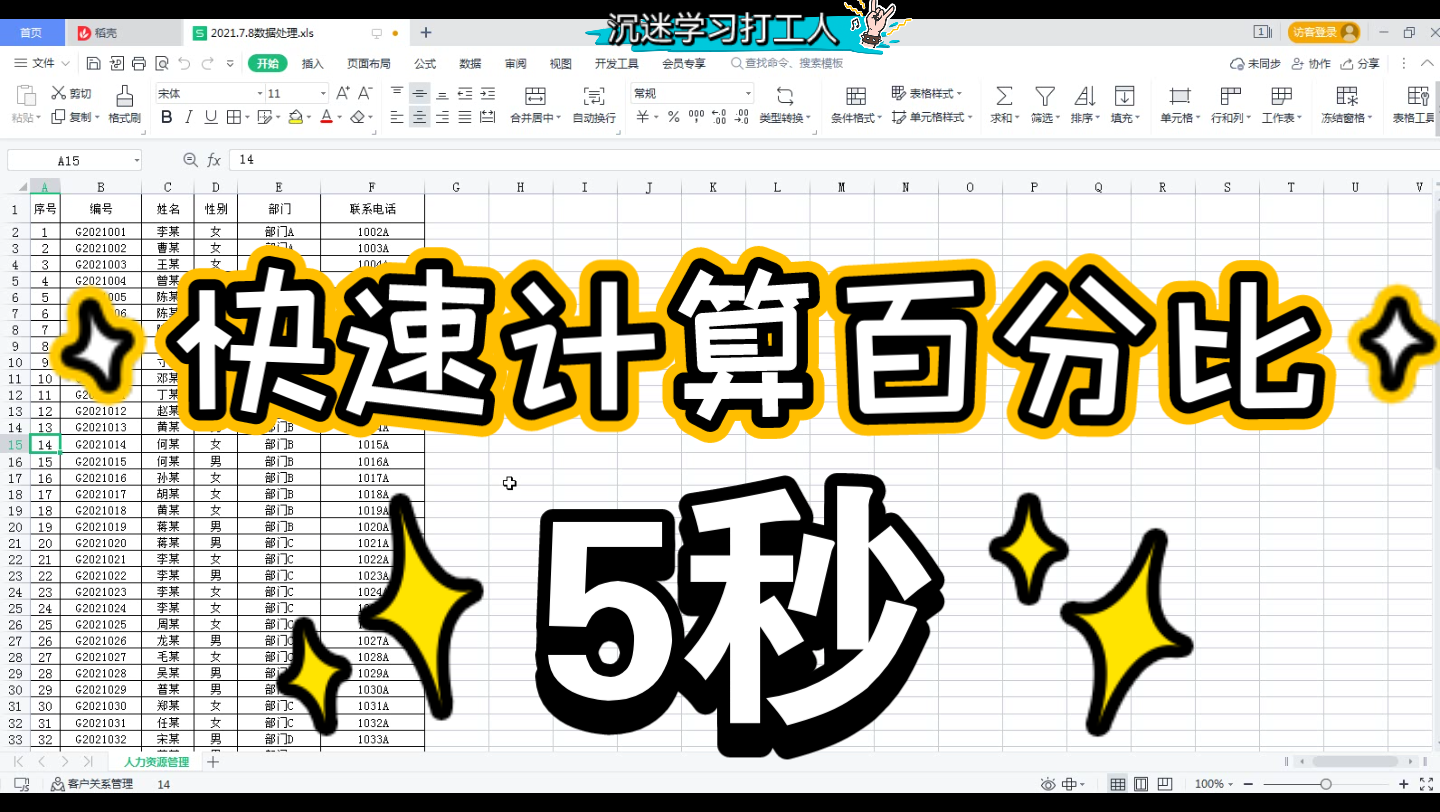Open the Review (审阅) tab
The width and height of the screenshot is (1440, 812).
point(515,63)
